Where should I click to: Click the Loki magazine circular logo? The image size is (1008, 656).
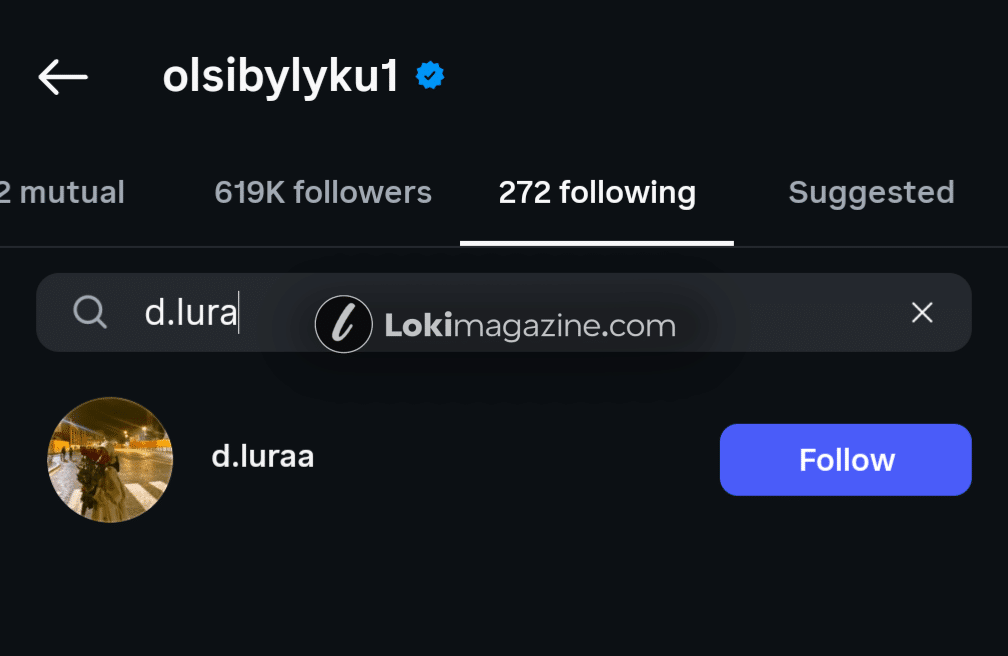click(x=343, y=324)
